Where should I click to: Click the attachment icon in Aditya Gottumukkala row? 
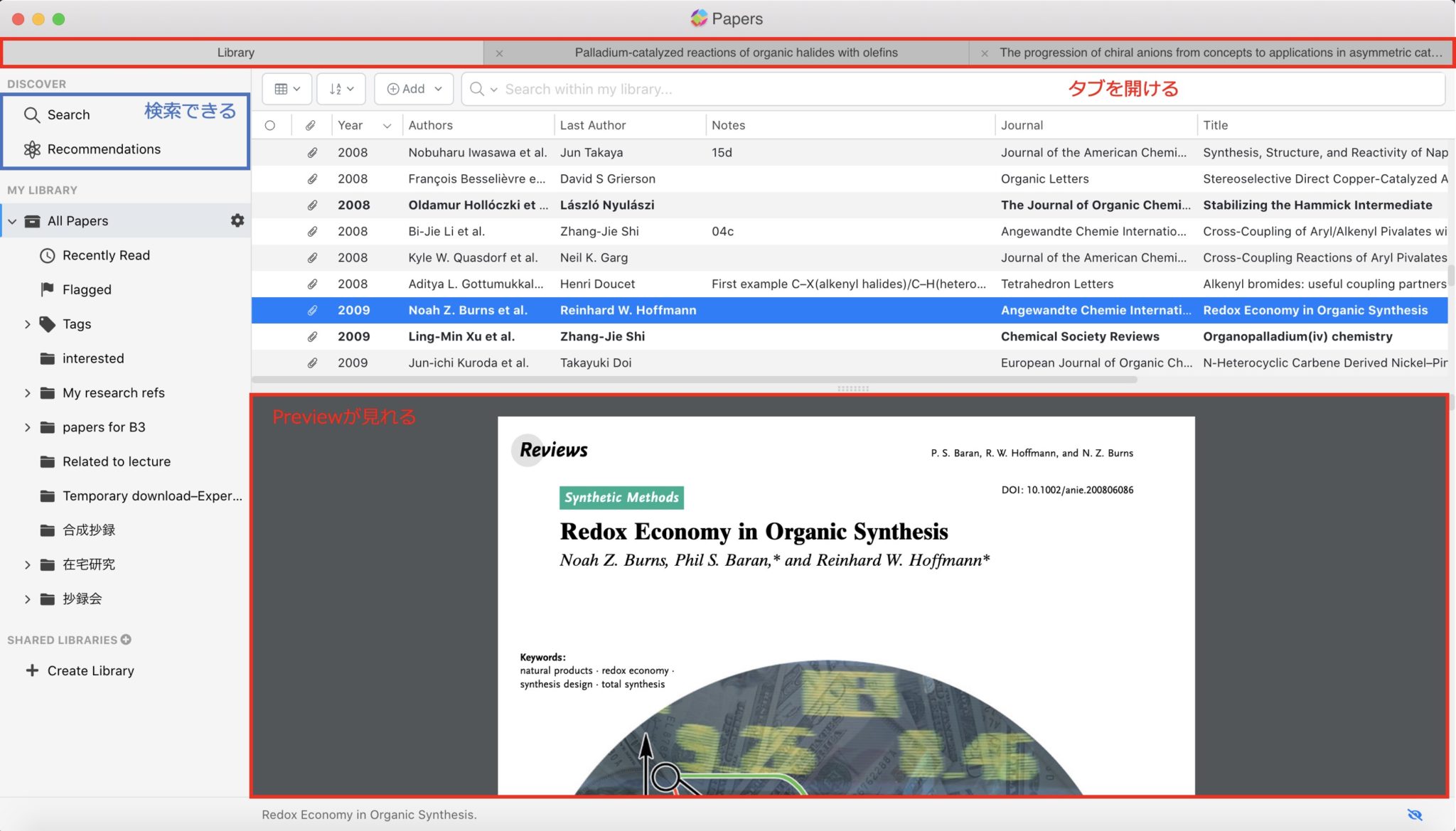click(x=312, y=284)
